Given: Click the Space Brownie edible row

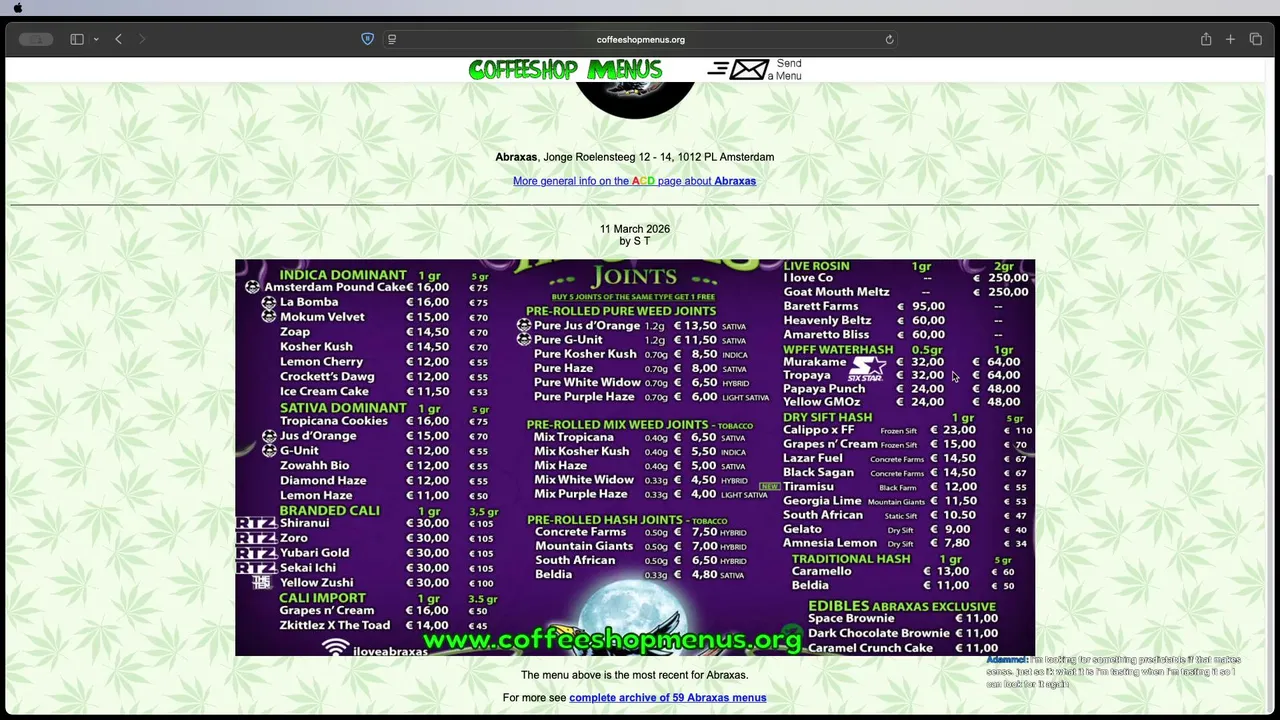Looking at the screenshot, I should pyautogui.click(x=903, y=619).
